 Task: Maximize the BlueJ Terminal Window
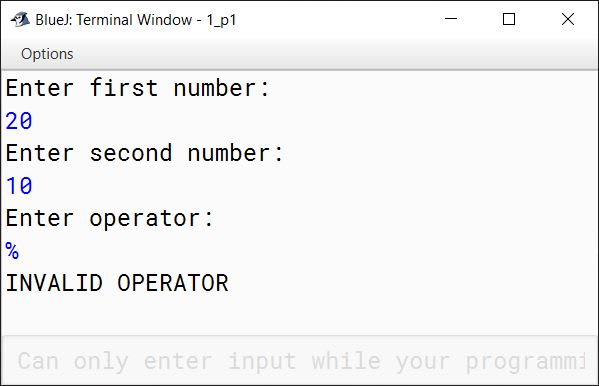(x=509, y=19)
